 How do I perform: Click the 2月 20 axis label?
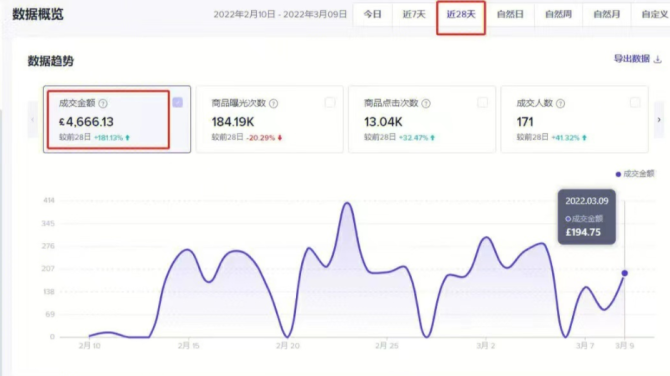pos(288,345)
